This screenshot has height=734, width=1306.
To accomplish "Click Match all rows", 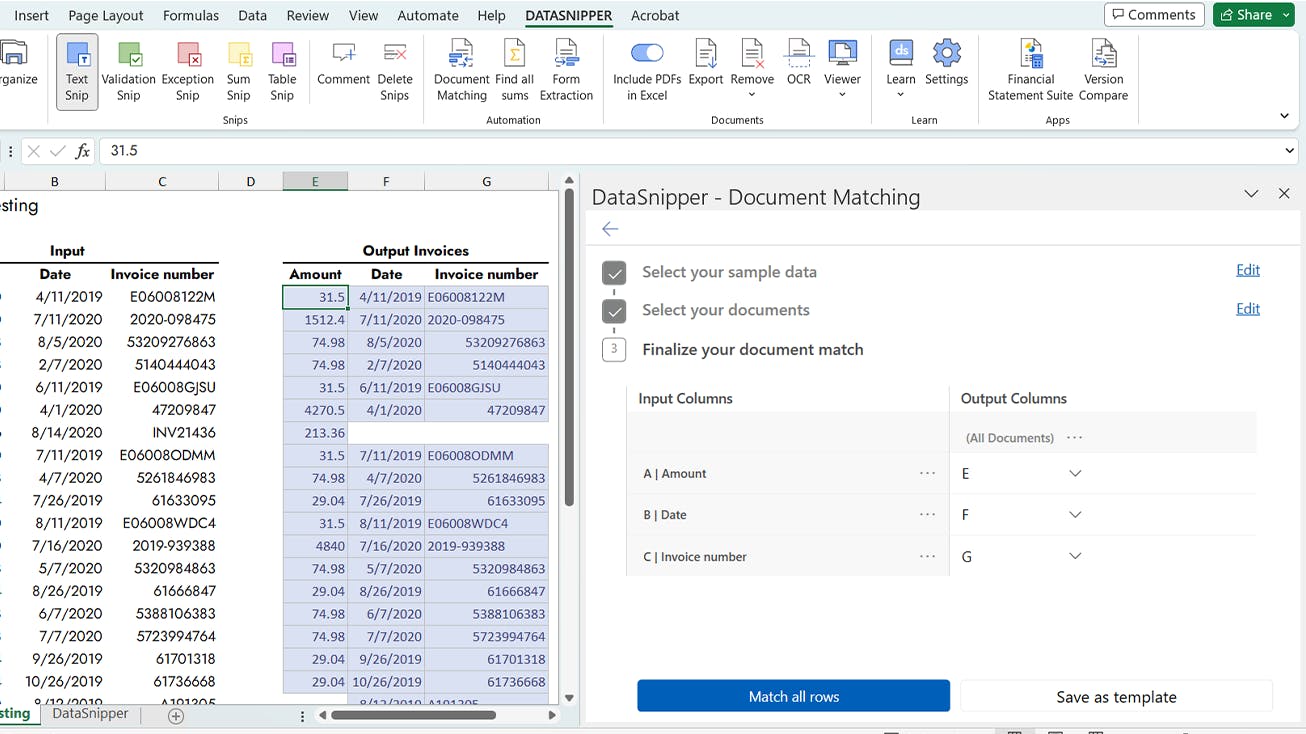I will point(792,696).
